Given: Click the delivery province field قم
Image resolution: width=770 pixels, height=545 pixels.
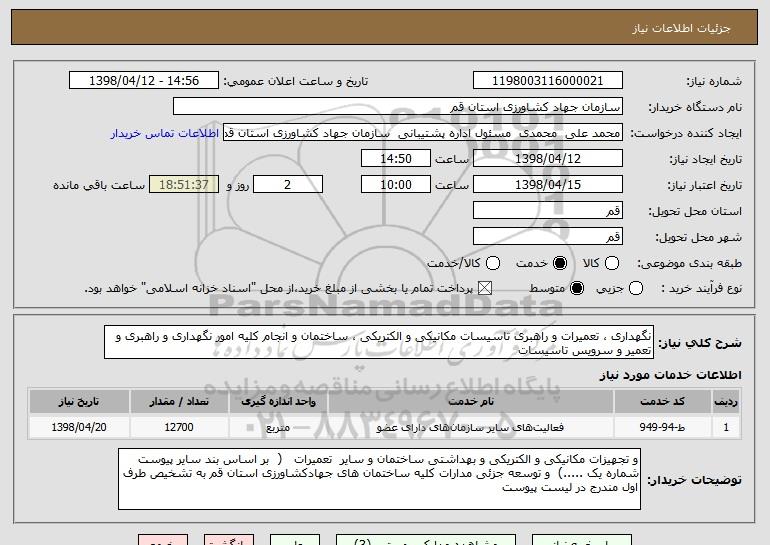Looking at the screenshot, I should pos(548,211).
